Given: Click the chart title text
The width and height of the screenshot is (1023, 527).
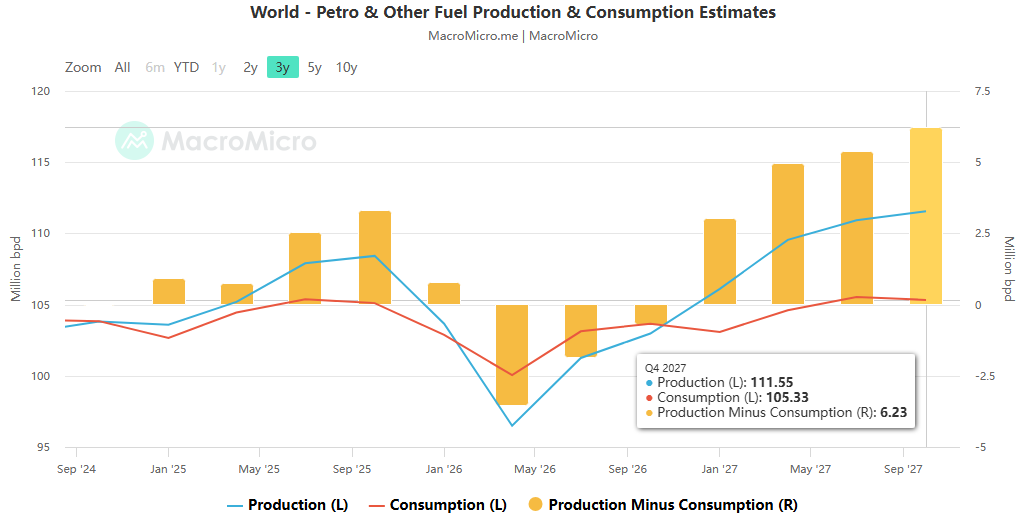Looking at the screenshot, I should click(513, 12).
